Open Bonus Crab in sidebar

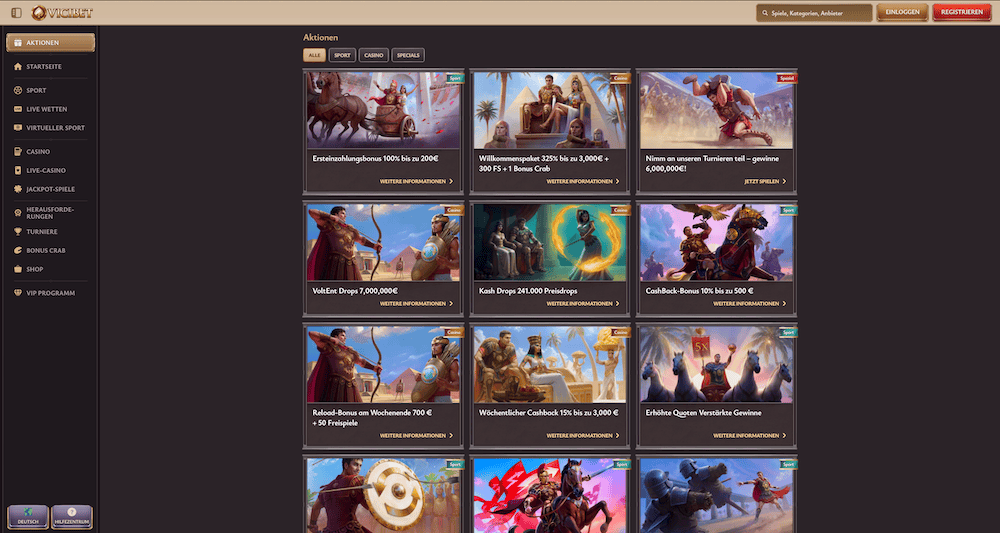coord(45,250)
